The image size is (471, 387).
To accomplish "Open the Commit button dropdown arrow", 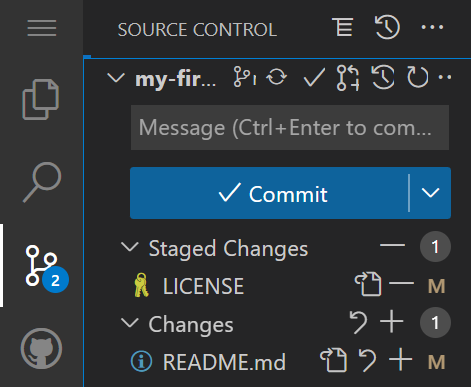I will point(430,193).
